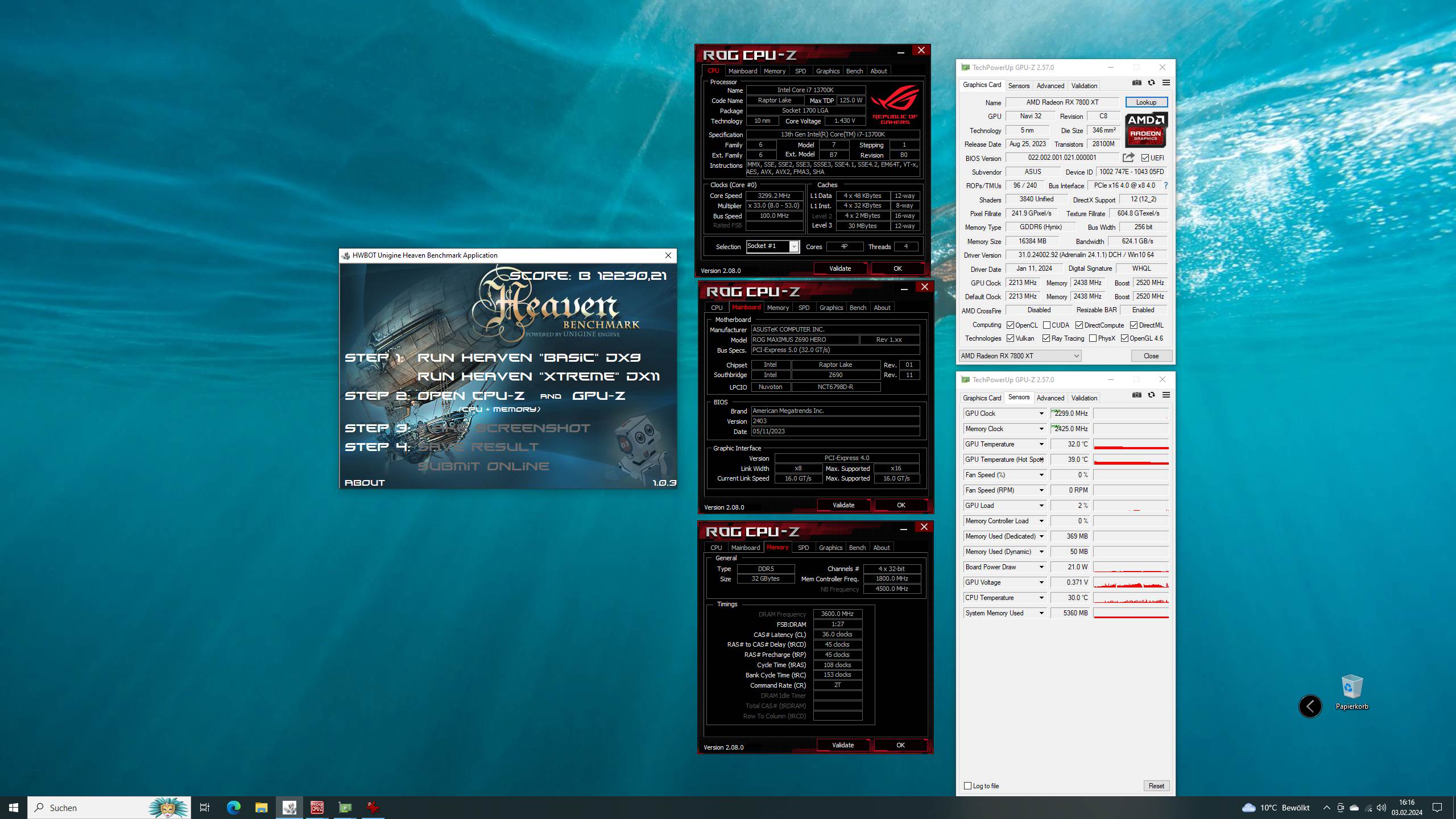This screenshot has width=1456, height=819.
Task: Click SUBMIT ONLINE in Heaven Benchmark app
Action: [483, 466]
